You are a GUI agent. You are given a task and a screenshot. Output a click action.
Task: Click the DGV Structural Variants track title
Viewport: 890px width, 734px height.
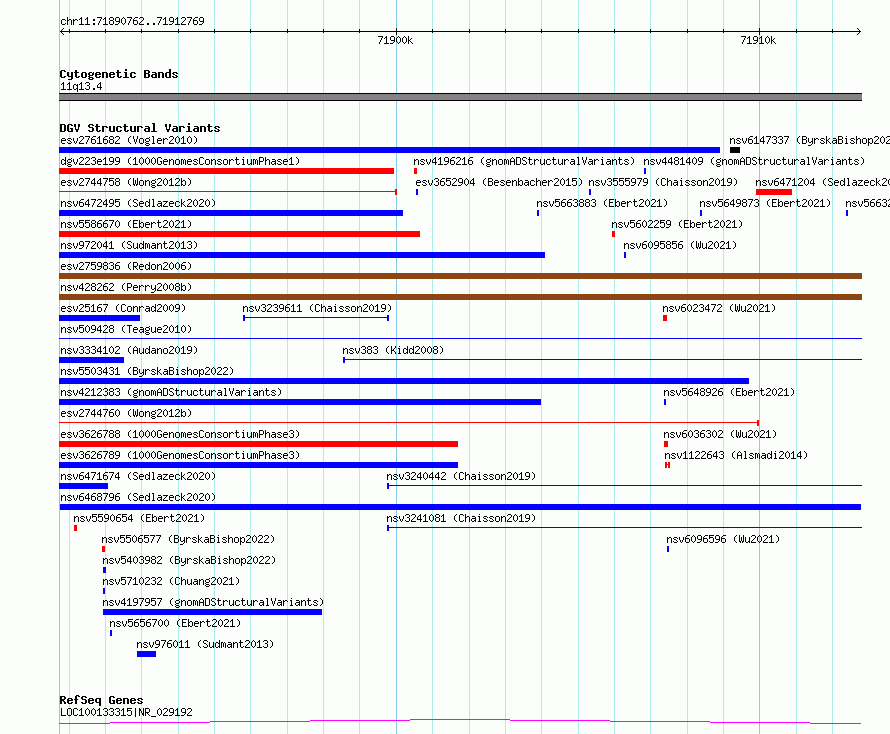(x=140, y=128)
